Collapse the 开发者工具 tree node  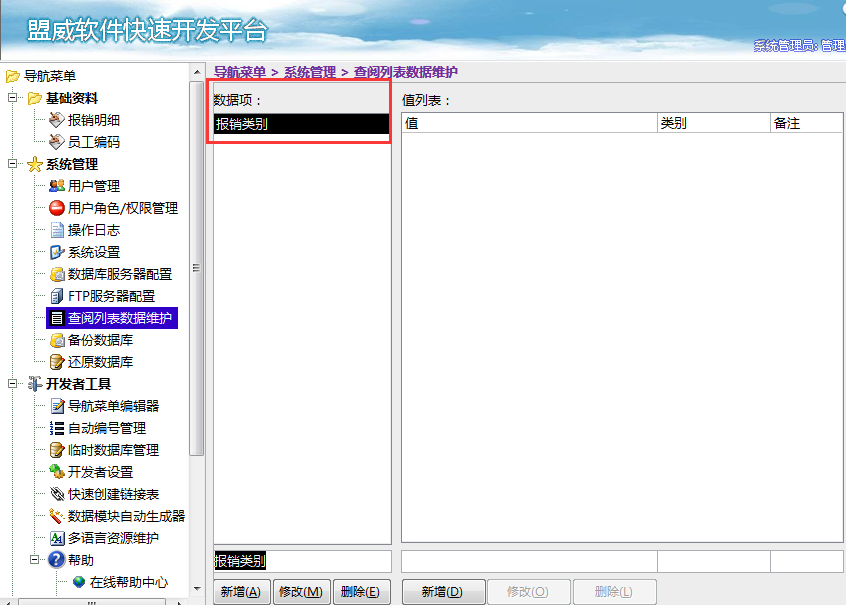click(12, 384)
